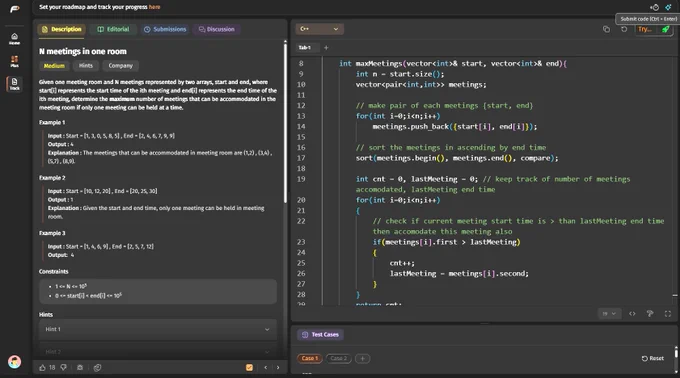Click the Try run button
680x378 pixels.
644,29
